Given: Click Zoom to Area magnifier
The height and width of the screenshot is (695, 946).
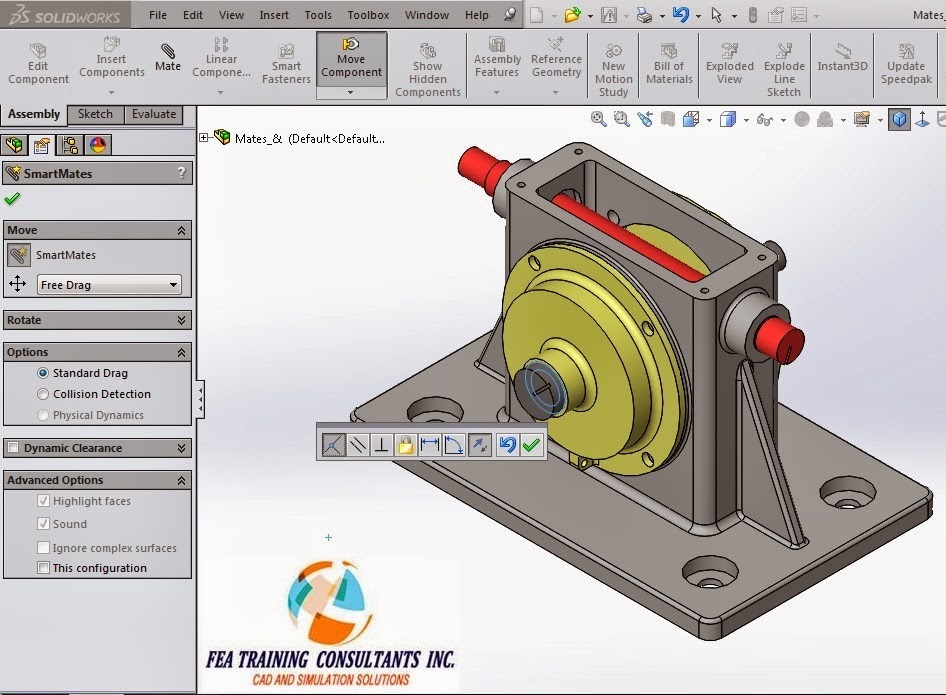Looking at the screenshot, I should tap(621, 119).
